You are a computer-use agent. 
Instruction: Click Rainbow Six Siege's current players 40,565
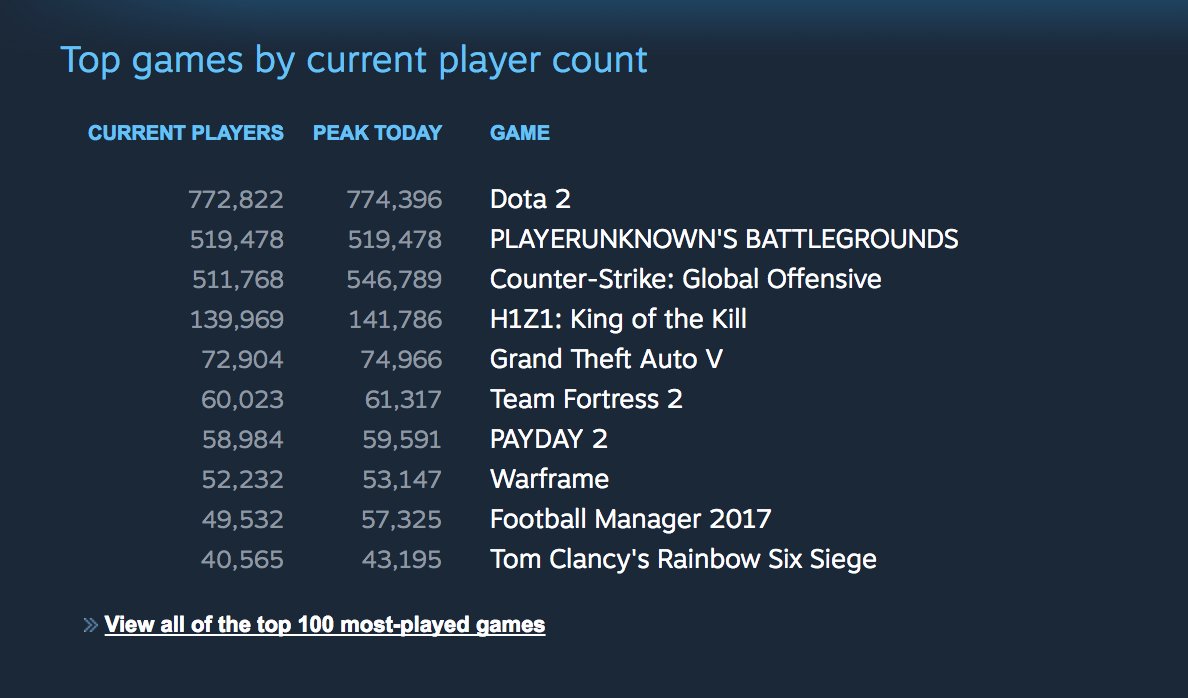[x=240, y=558]
